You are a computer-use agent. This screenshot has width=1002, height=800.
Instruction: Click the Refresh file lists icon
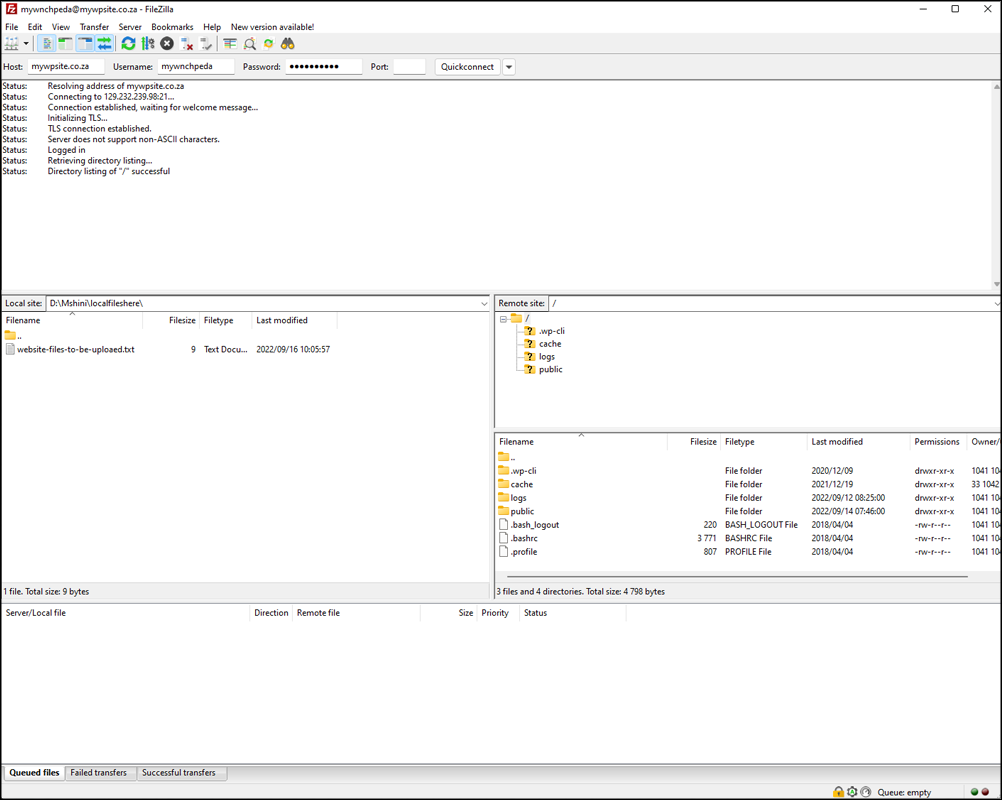tap(128, 44)
